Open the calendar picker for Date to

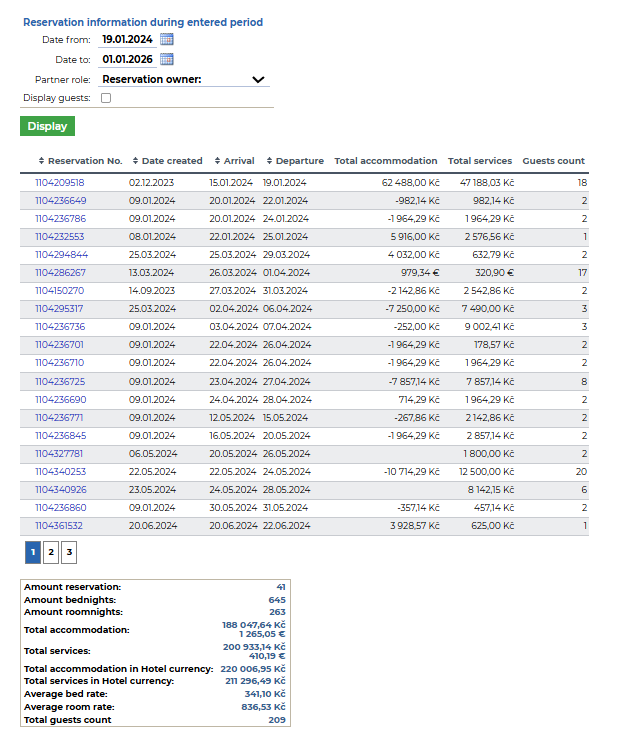point(167,59)
